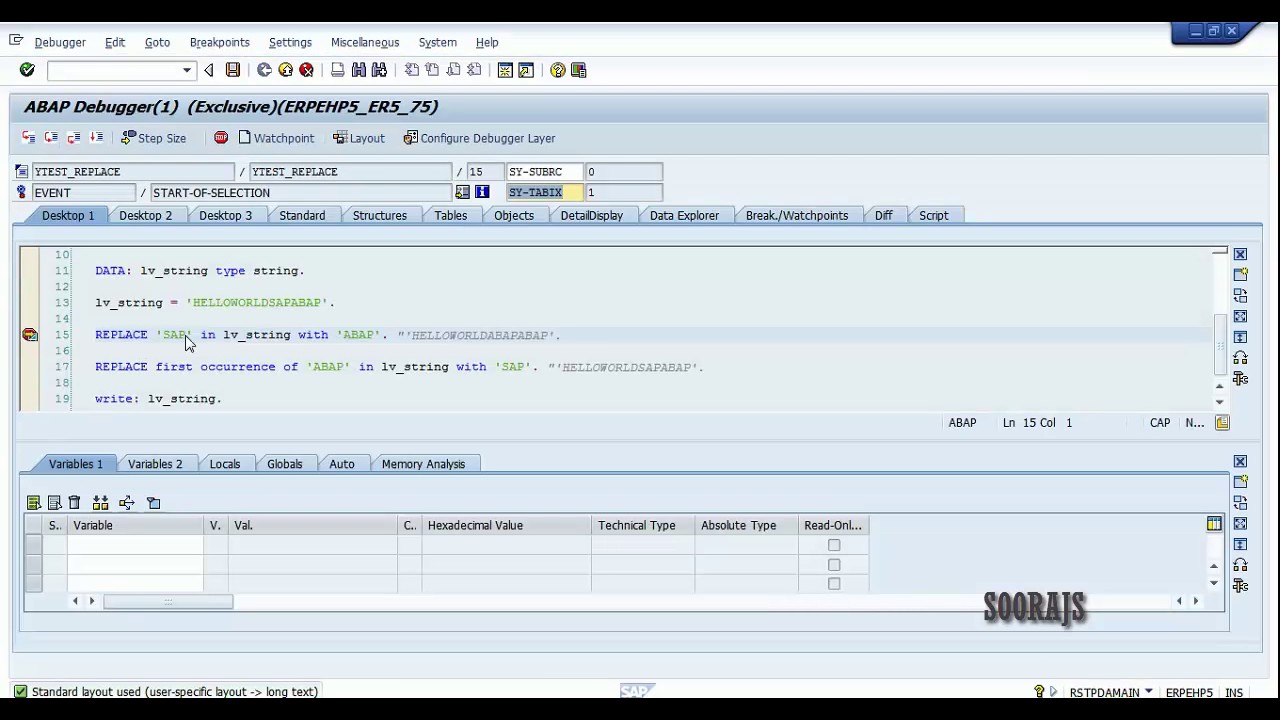
Task: Click the delete trash icon in variables toolbar
Action: (74, 503)
